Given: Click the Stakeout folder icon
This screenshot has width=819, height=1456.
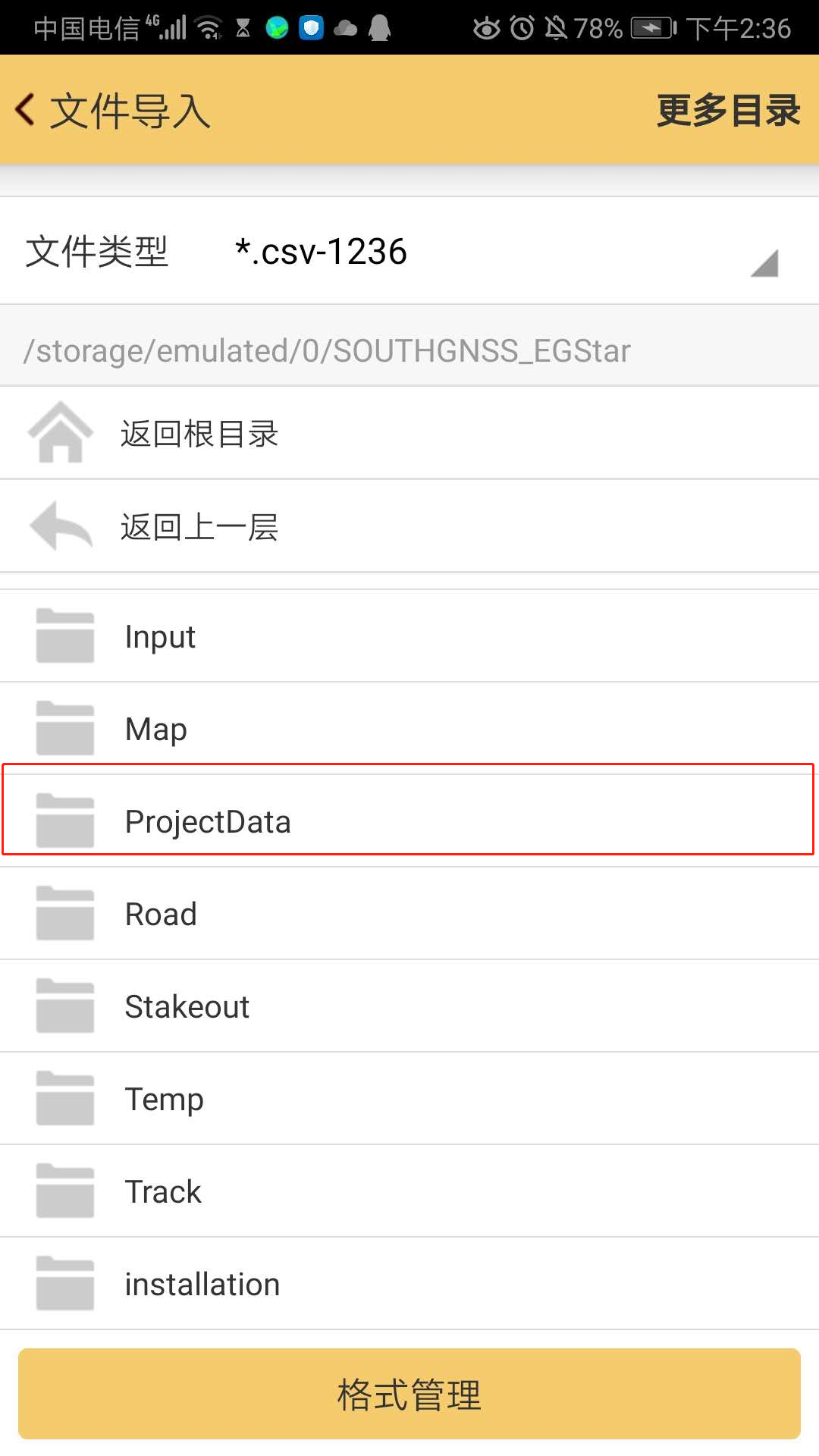Looking at the screenshot, I should [65, 1006].
